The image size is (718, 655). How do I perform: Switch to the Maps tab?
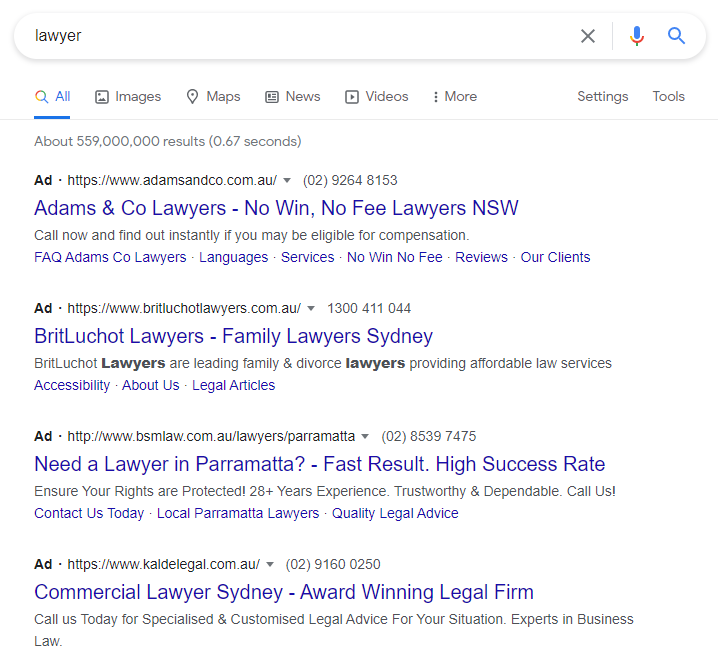pos(213,97)
